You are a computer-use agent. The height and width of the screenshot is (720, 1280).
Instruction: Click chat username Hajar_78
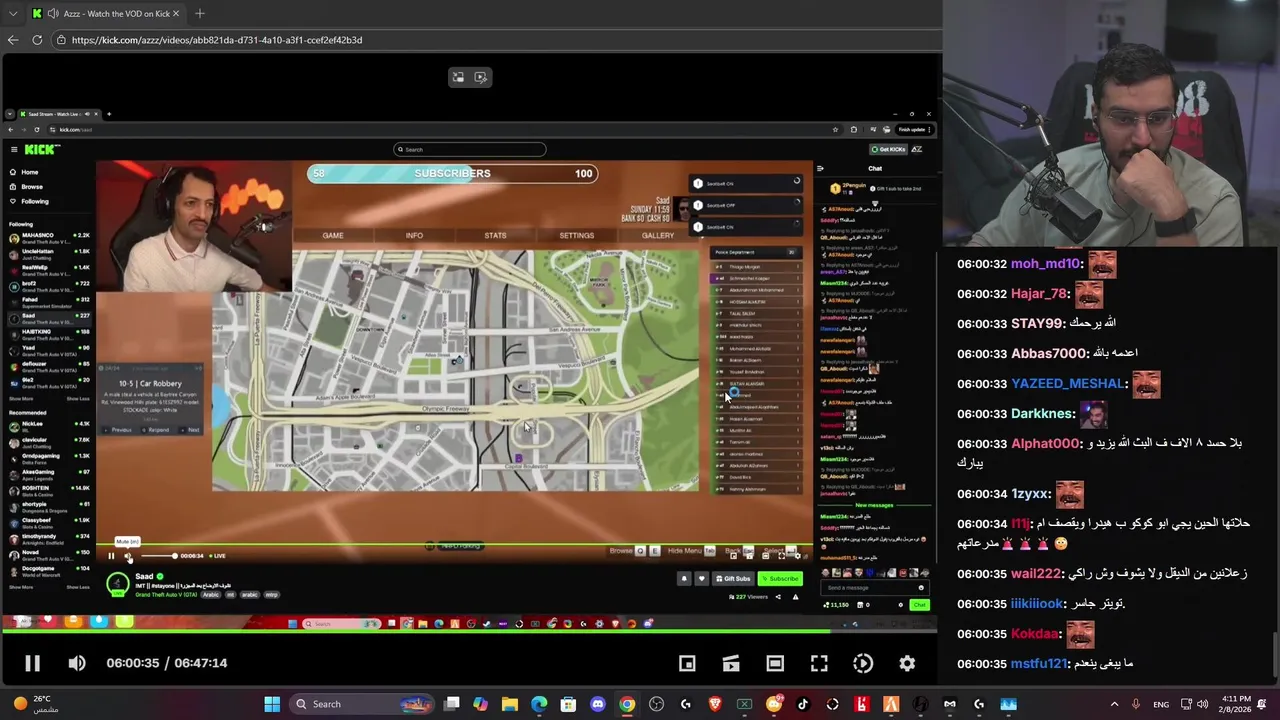(1039, 294)
